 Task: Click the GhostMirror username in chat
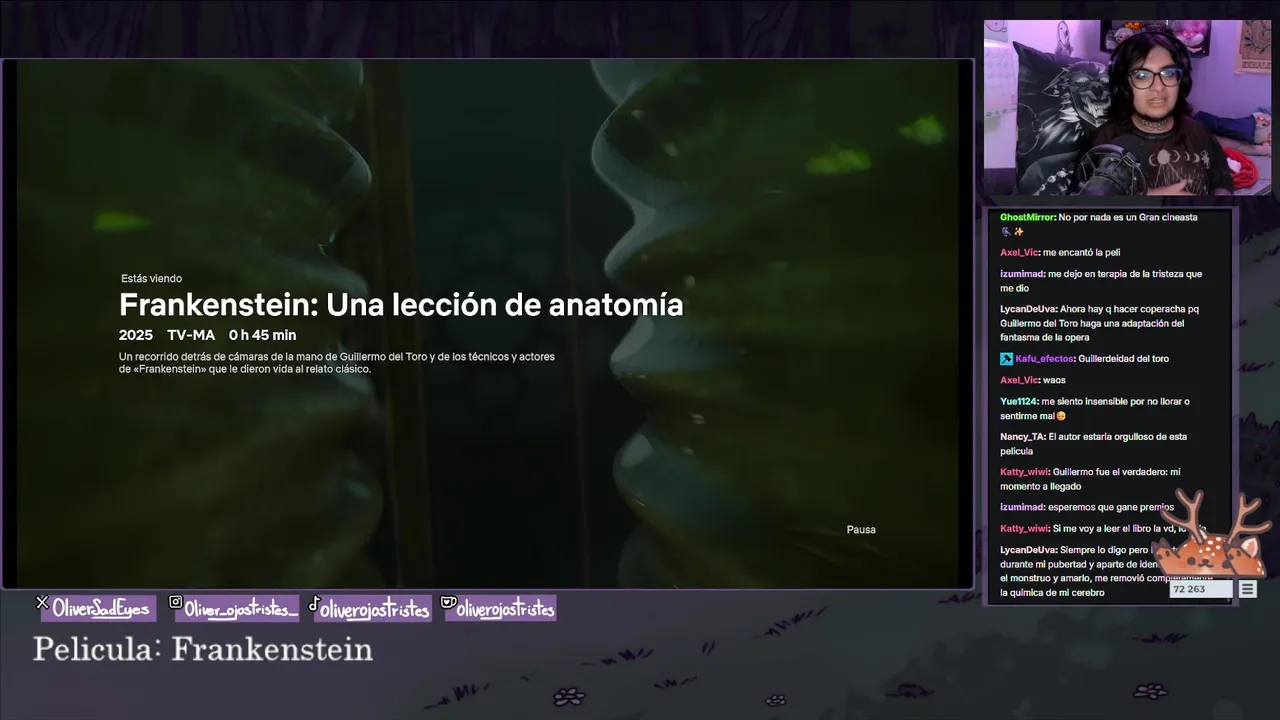pos(1027,217)
